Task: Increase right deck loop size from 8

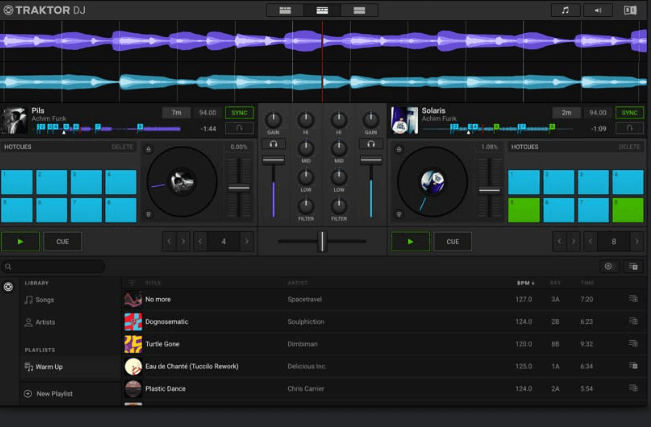Action: click(637, 241)
